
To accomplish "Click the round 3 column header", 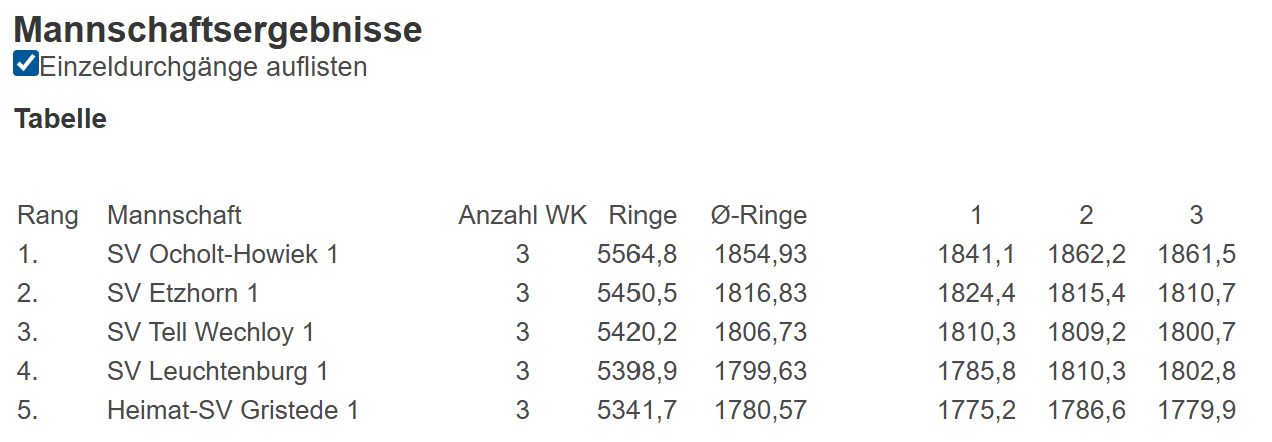I will tap(1196, 215).
